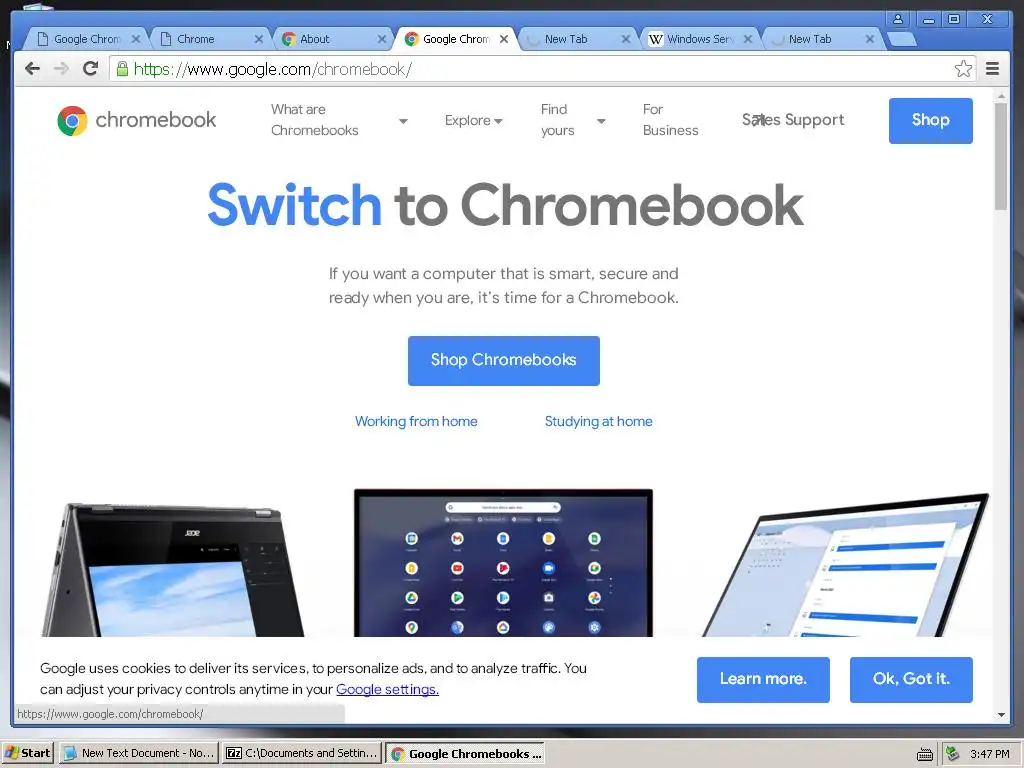This screenshot has width=1024, height=768.
Task: Click the Chrome profile avatar button
Action: pyautogui.click(x=898, y=19)
